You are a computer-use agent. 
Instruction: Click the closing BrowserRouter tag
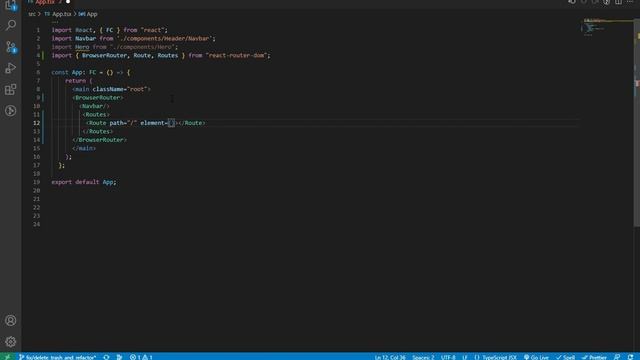(x=100, y=140)
